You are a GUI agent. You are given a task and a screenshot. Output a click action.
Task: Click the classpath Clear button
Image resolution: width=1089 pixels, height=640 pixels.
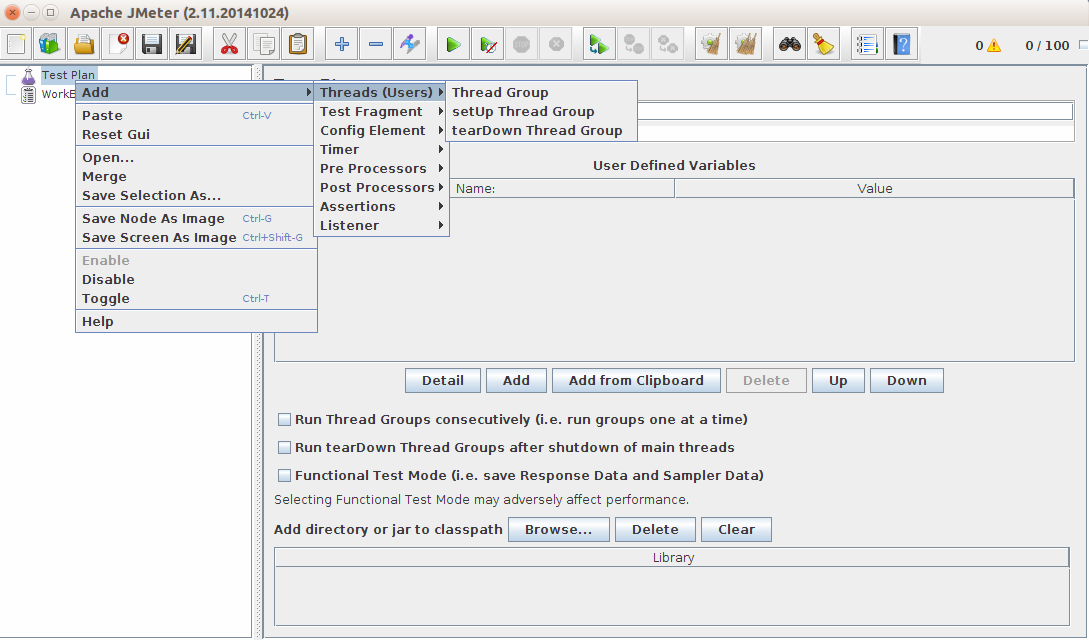click(x=736, y=530)
